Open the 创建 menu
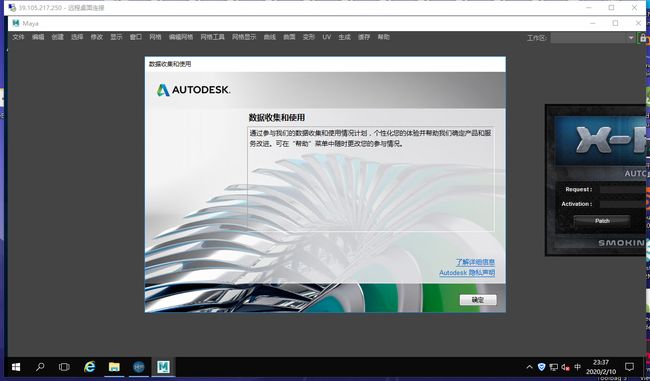 (58, 37)
